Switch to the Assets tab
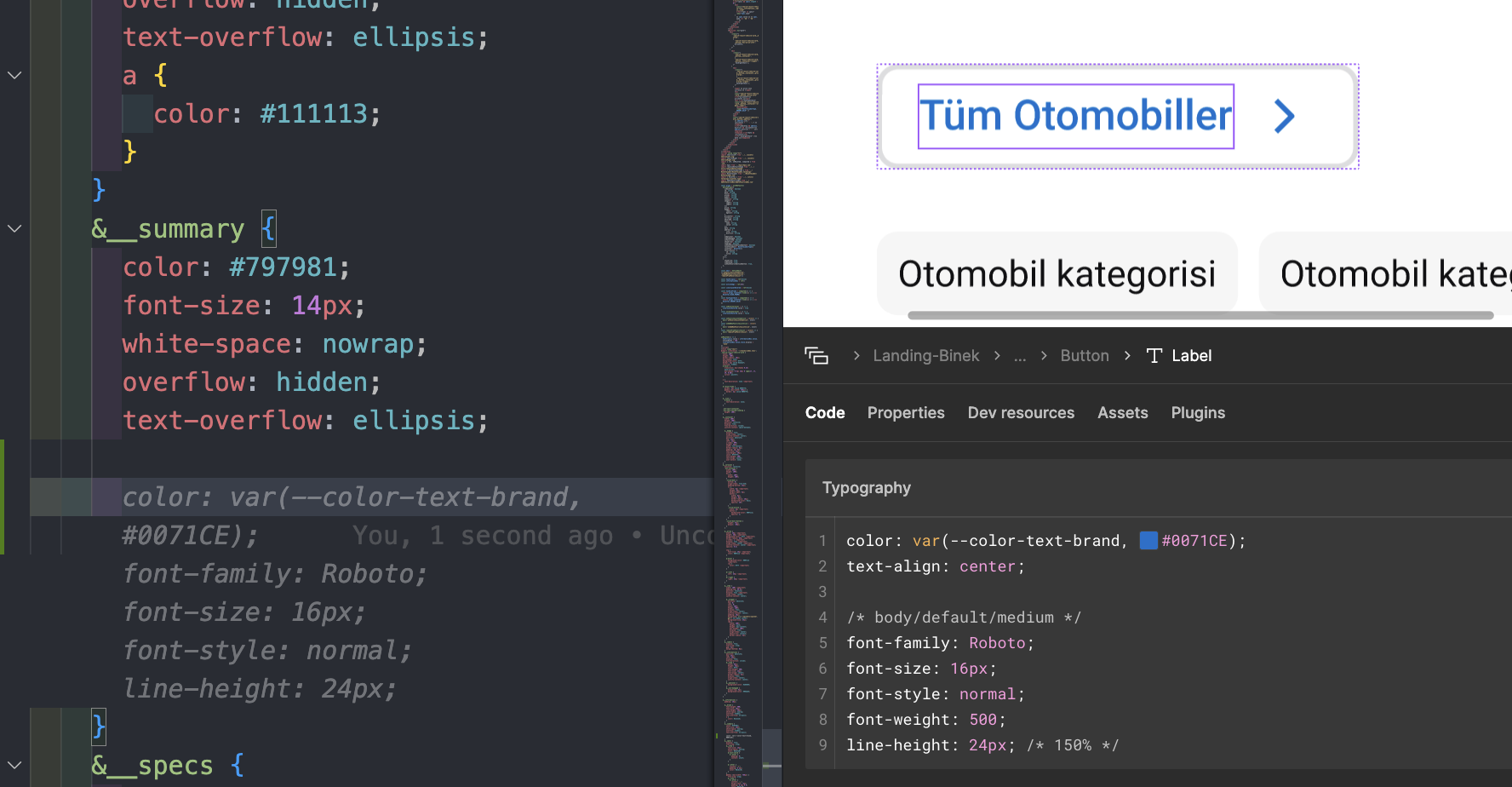Screen dimensions: 1512x787 [x=1122, y=413]
